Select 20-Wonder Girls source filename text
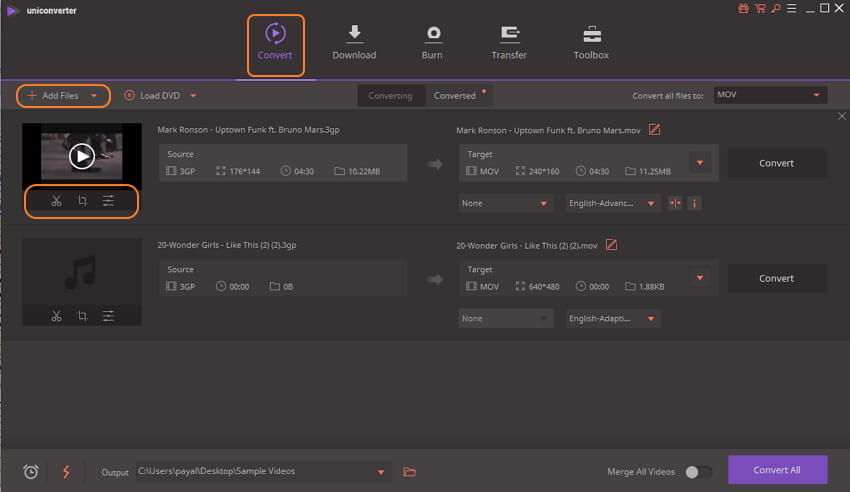This screenshot has width=850, height=492. (227, 245)
